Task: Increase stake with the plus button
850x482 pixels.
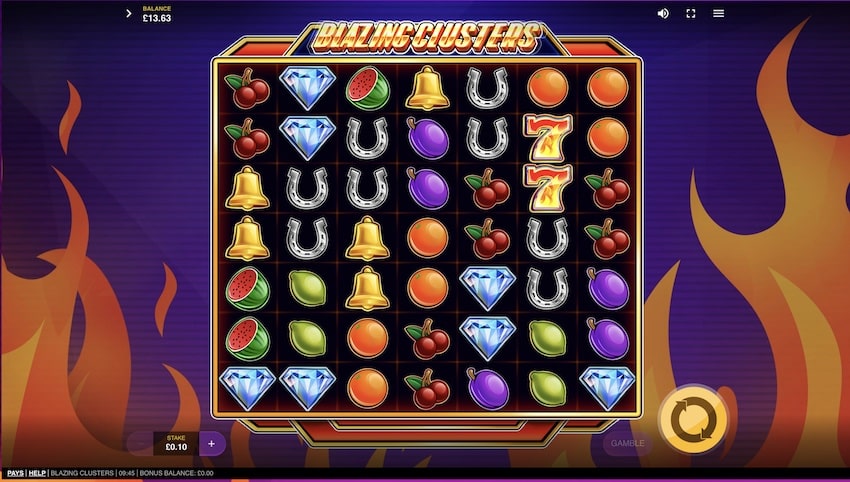Action: (211, 444)
